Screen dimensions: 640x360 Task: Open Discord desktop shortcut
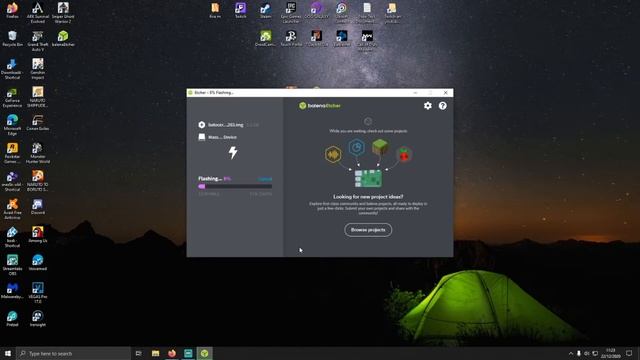click(x=38, y=207)
